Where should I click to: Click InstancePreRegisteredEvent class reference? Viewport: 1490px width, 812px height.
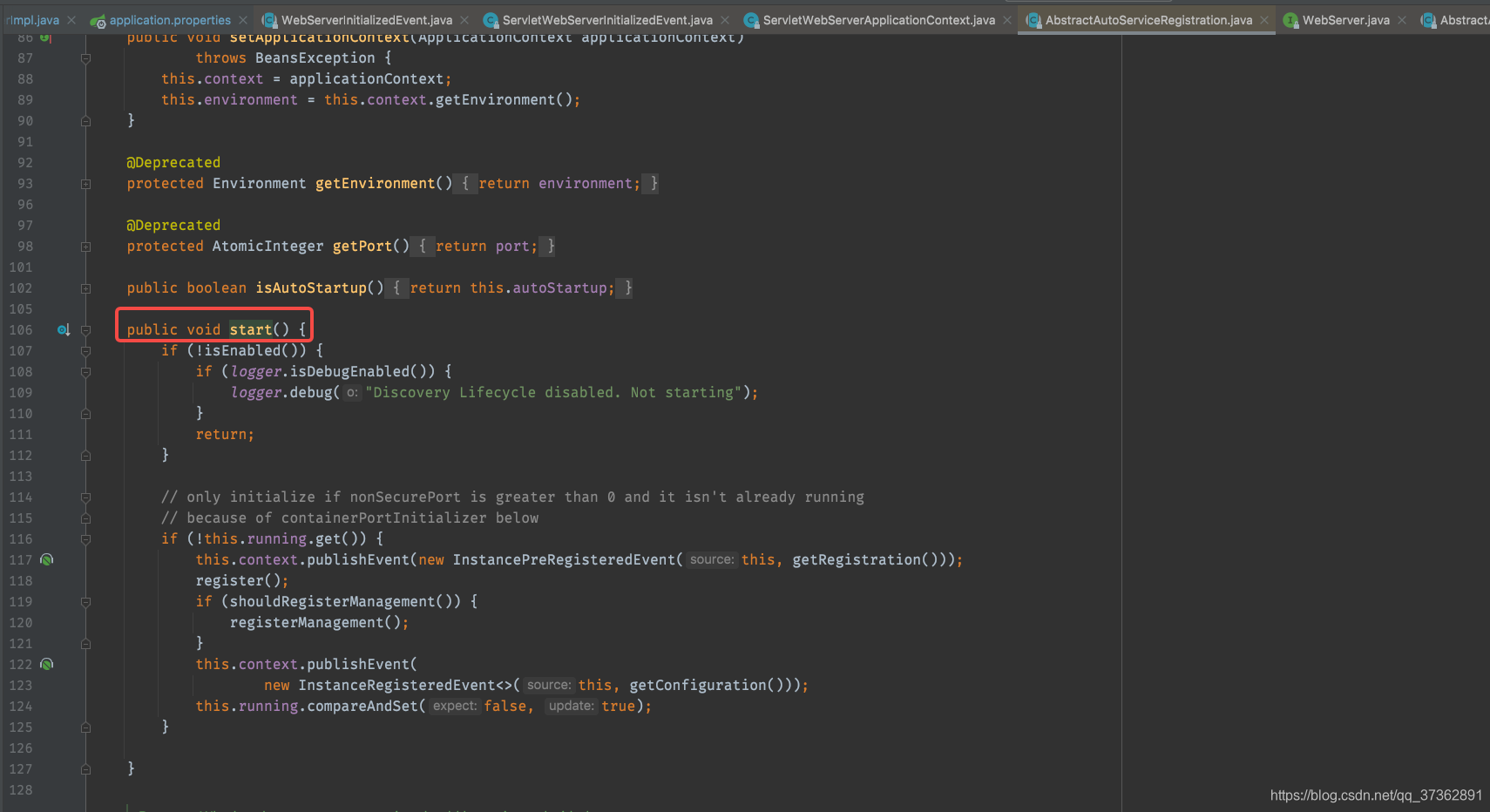pos(564,559)
